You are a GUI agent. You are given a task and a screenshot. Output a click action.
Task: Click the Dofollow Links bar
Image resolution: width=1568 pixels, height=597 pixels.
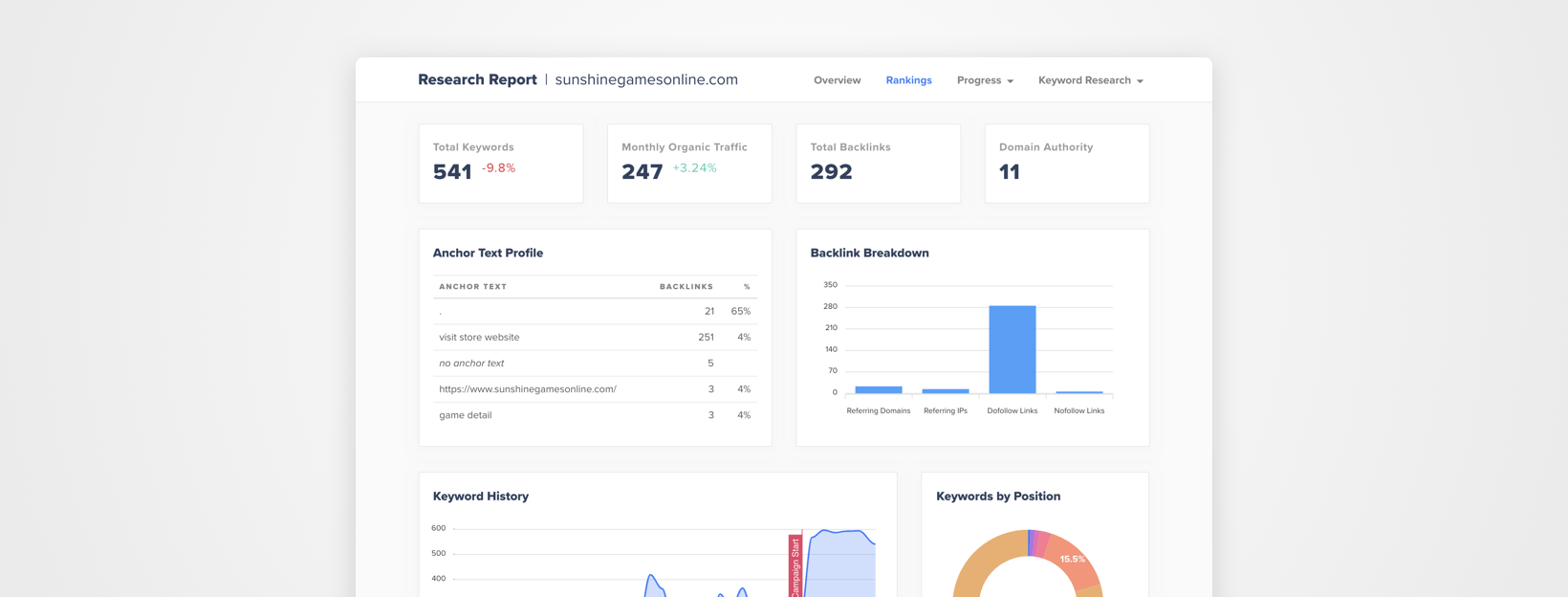(x=1012, y=349)
